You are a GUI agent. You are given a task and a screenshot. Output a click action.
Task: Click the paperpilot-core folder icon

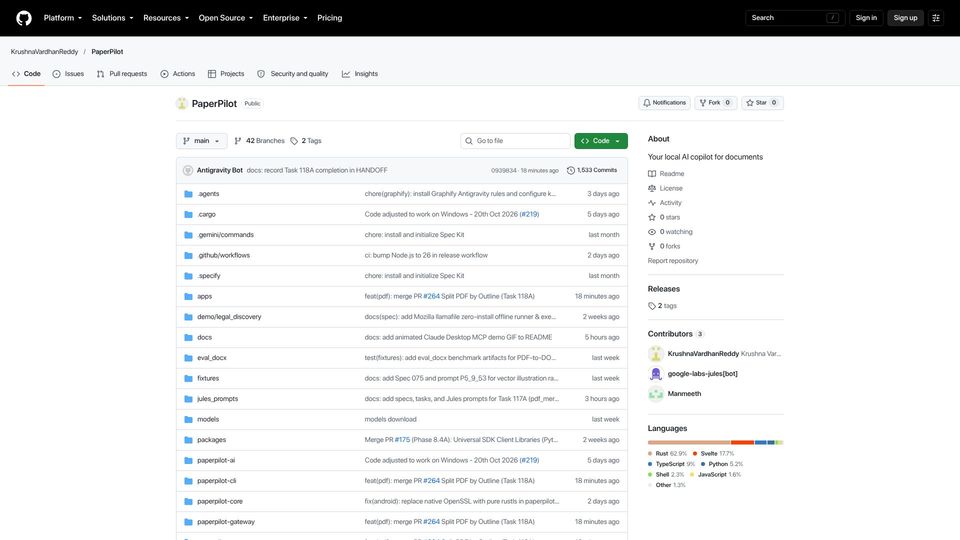[x=189, y=501]
